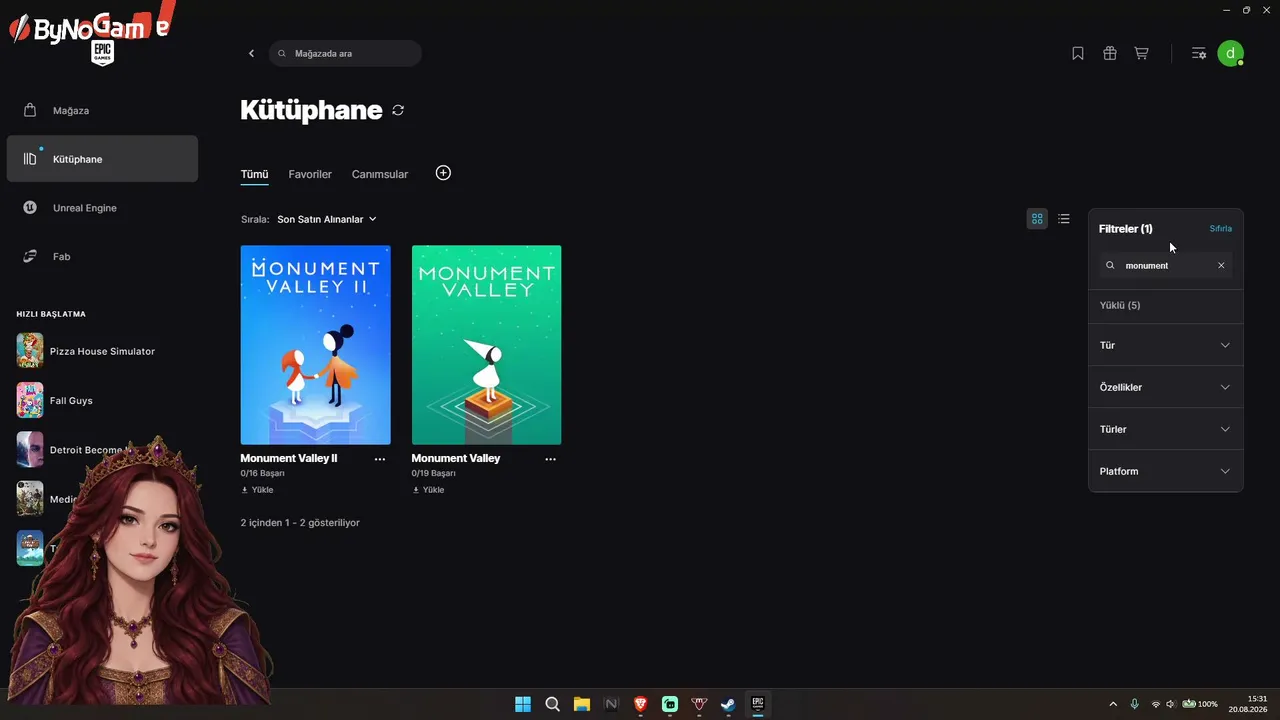Open the green 'd' profile avatar

point(1231,53)
